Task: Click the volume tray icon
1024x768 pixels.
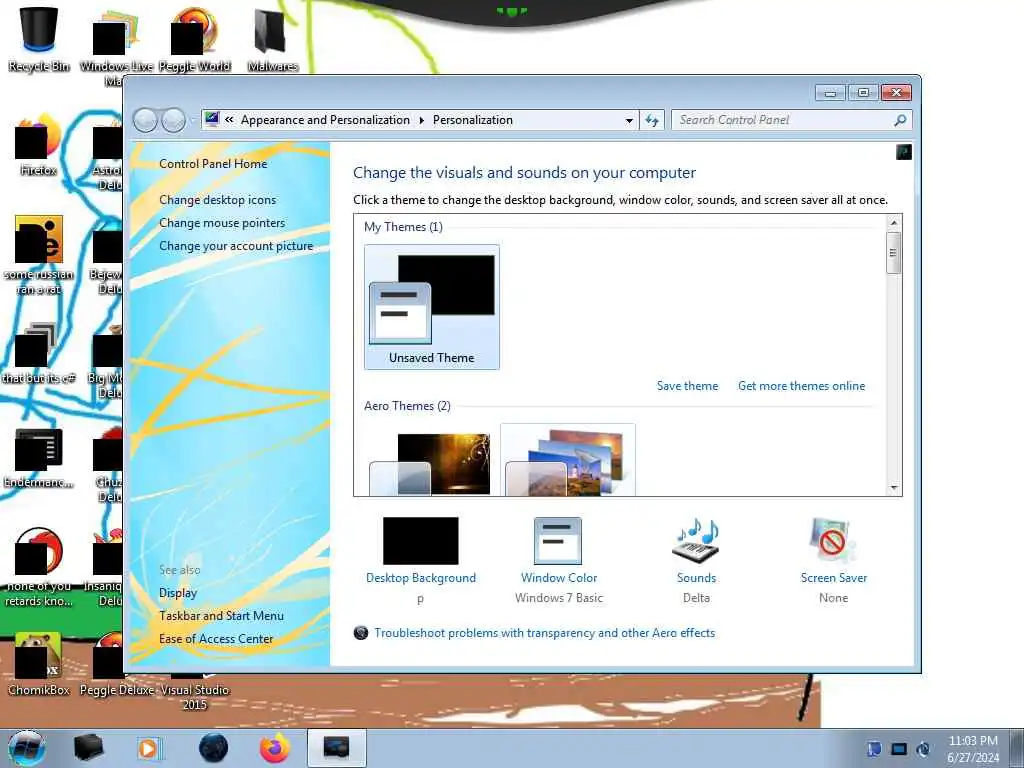Action: pyautogui.click(x=923, y=749)
